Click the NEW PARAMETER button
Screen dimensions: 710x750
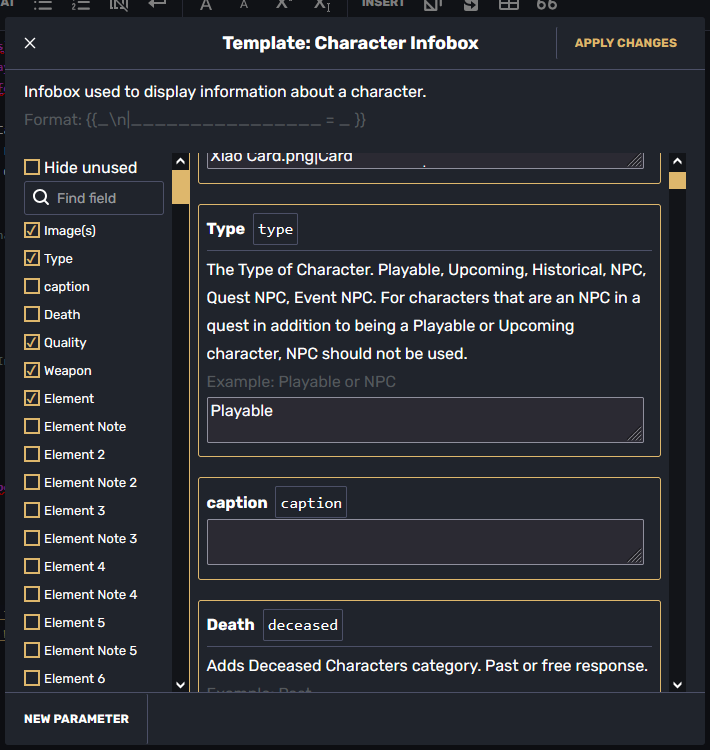tap(77, 719)
